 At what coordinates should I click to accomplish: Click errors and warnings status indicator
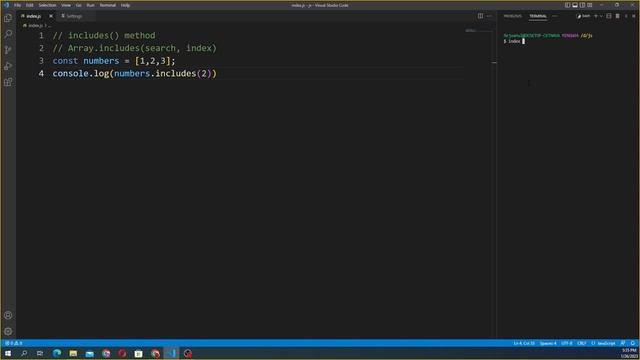(x=13, y=343)
